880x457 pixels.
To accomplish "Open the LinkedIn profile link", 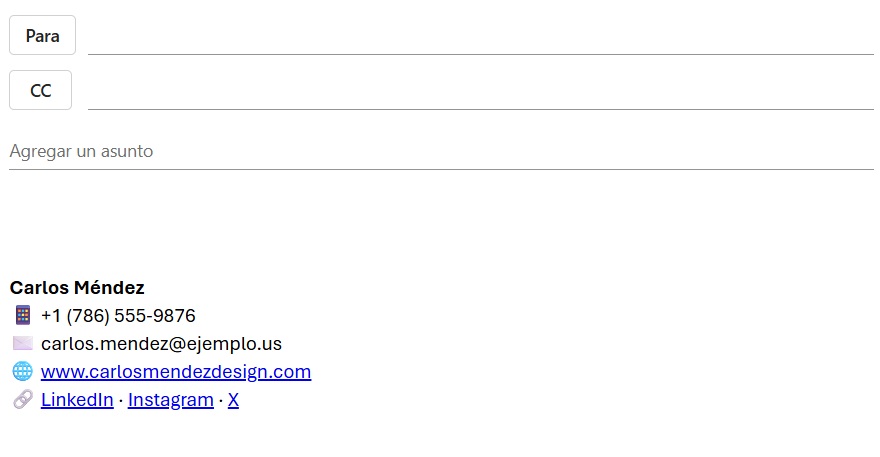I will click(x=77, y=400).
